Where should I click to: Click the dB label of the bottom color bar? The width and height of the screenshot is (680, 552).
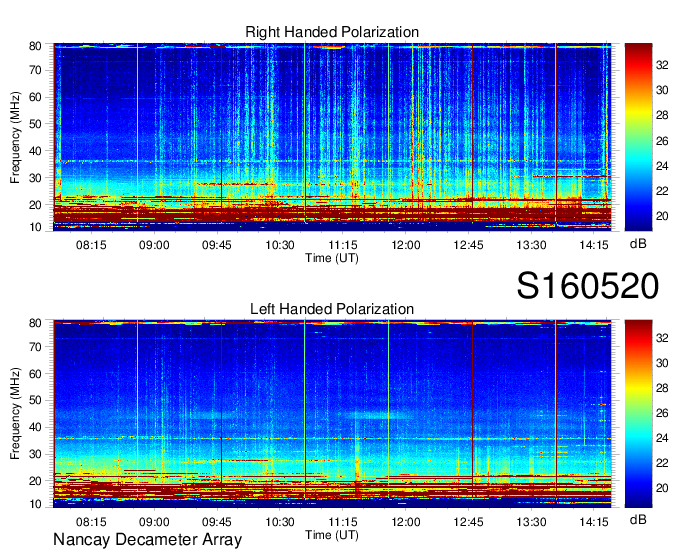pos(638,519)
